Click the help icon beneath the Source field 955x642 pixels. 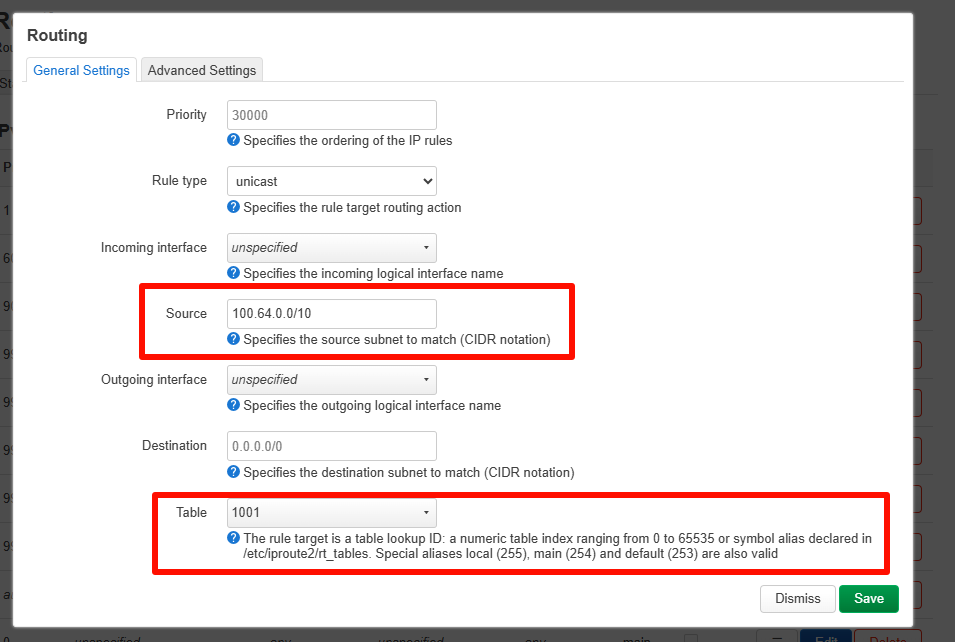(x=233, y=339)
